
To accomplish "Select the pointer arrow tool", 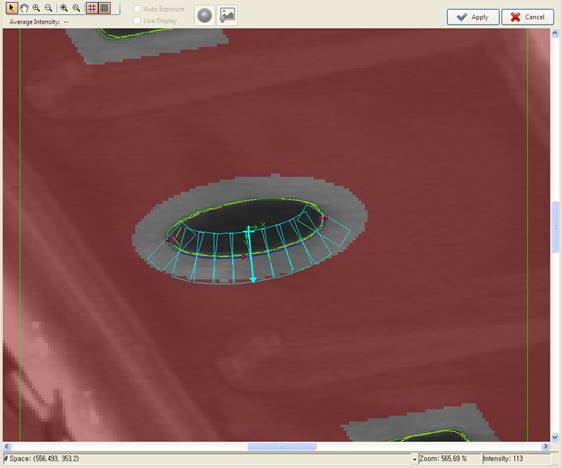I will pyautogui.click(x=11, y=8).
